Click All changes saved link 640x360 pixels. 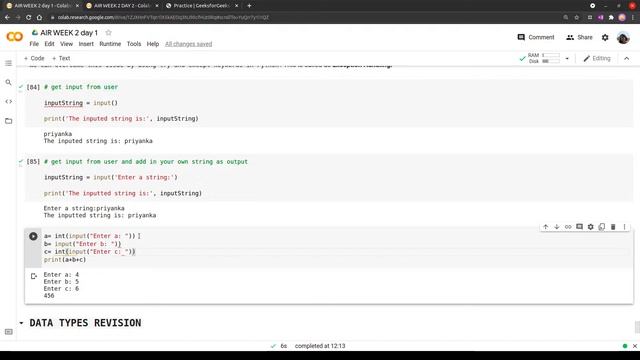[189, 44]
